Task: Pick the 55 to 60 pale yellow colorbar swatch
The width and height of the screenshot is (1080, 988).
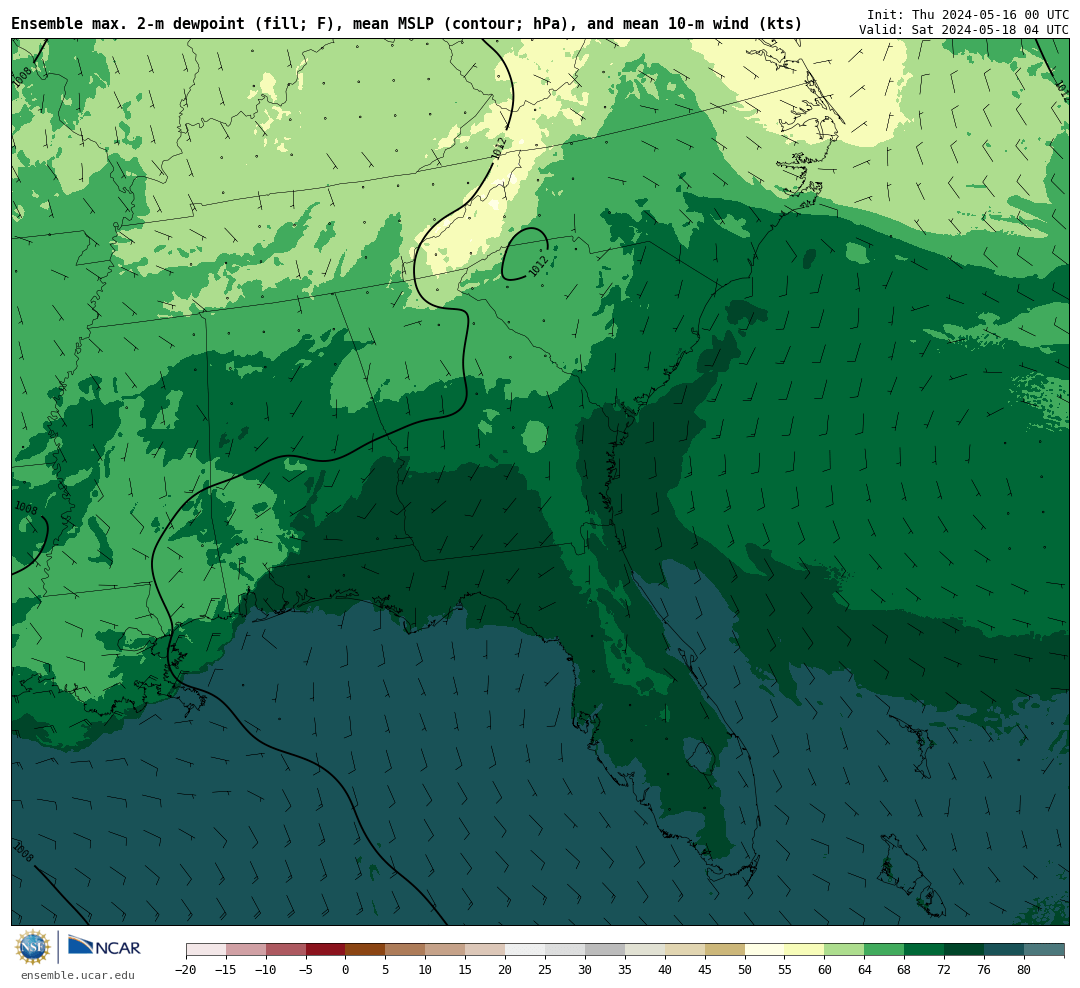Action: point(804,950)
